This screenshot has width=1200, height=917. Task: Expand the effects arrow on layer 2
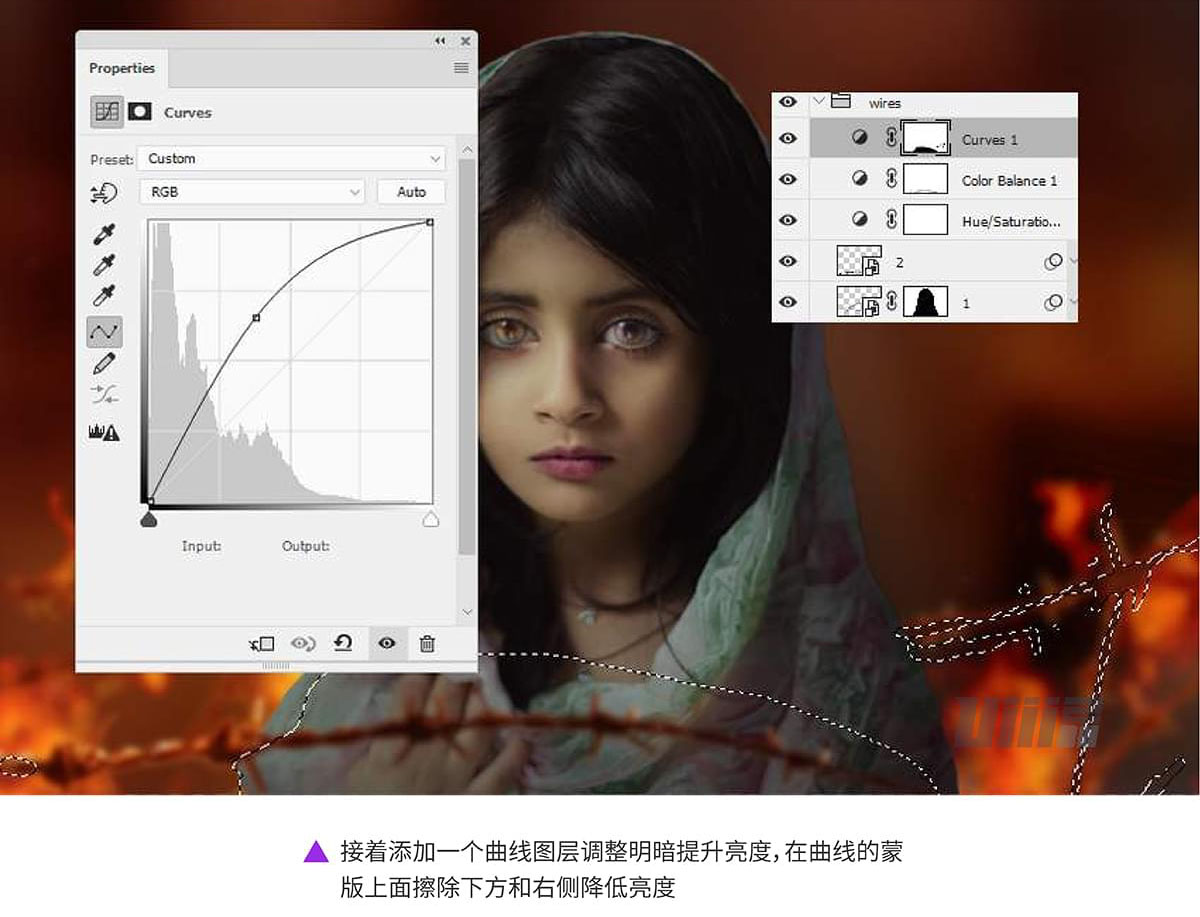tap(1073, 261)
